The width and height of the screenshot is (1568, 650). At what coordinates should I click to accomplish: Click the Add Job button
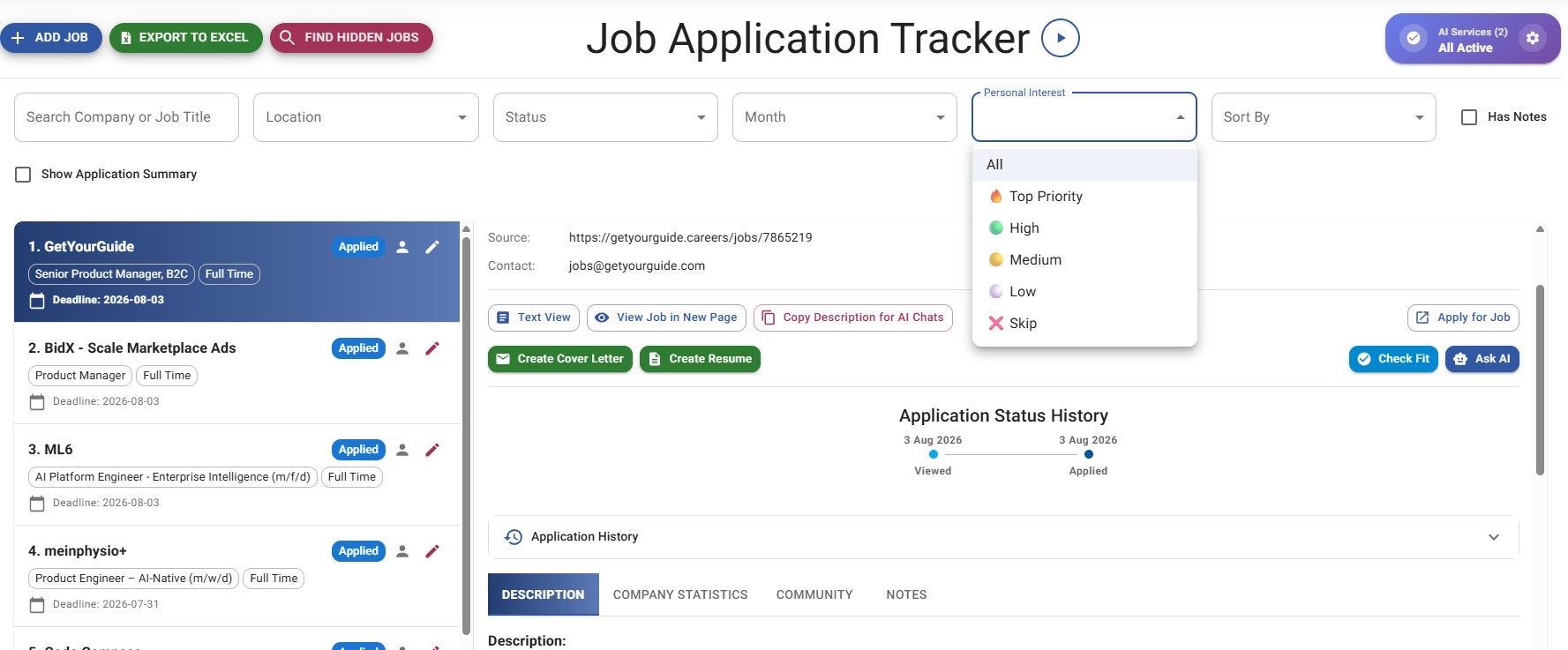(51, 38)
